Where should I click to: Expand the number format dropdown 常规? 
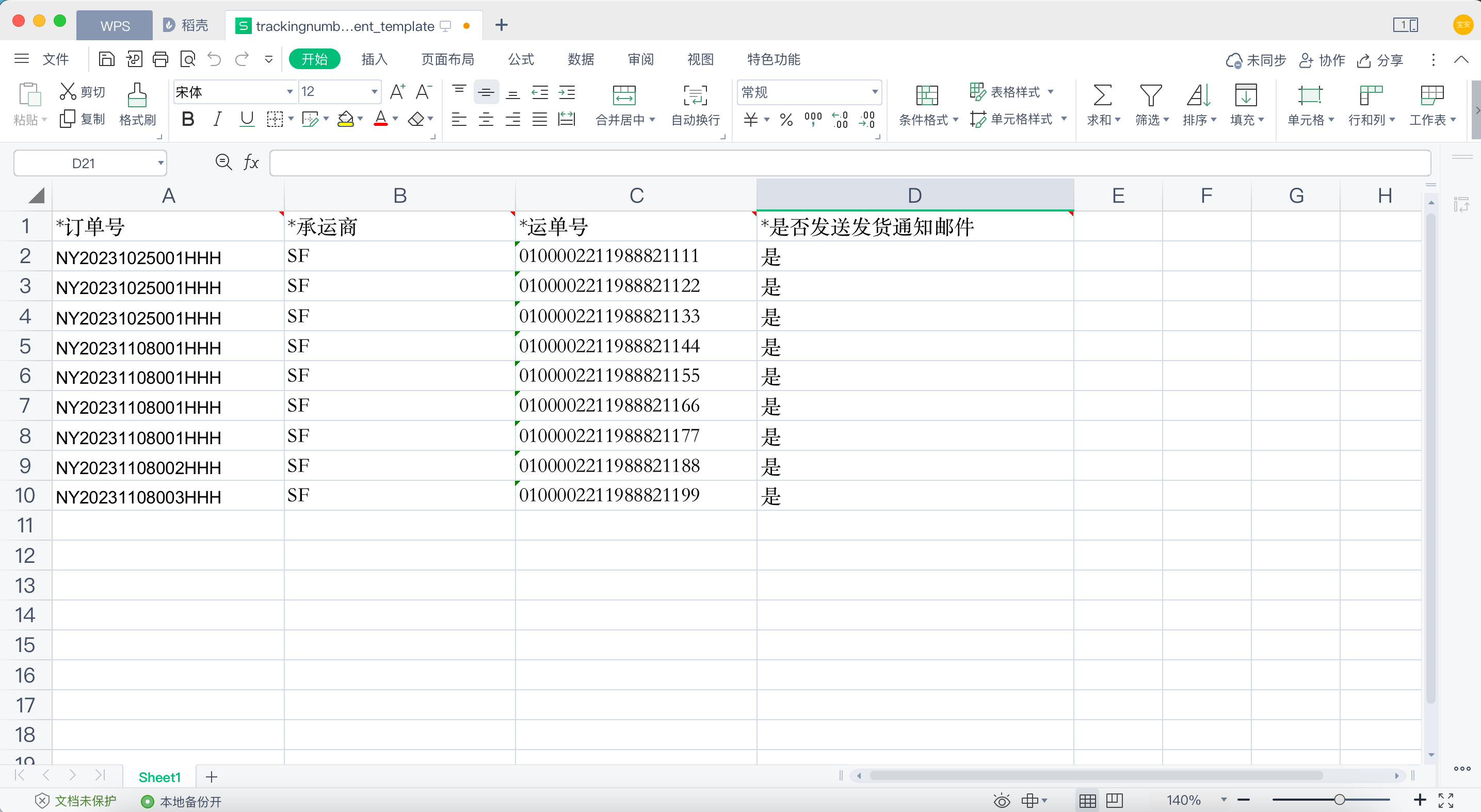point(874,92)
